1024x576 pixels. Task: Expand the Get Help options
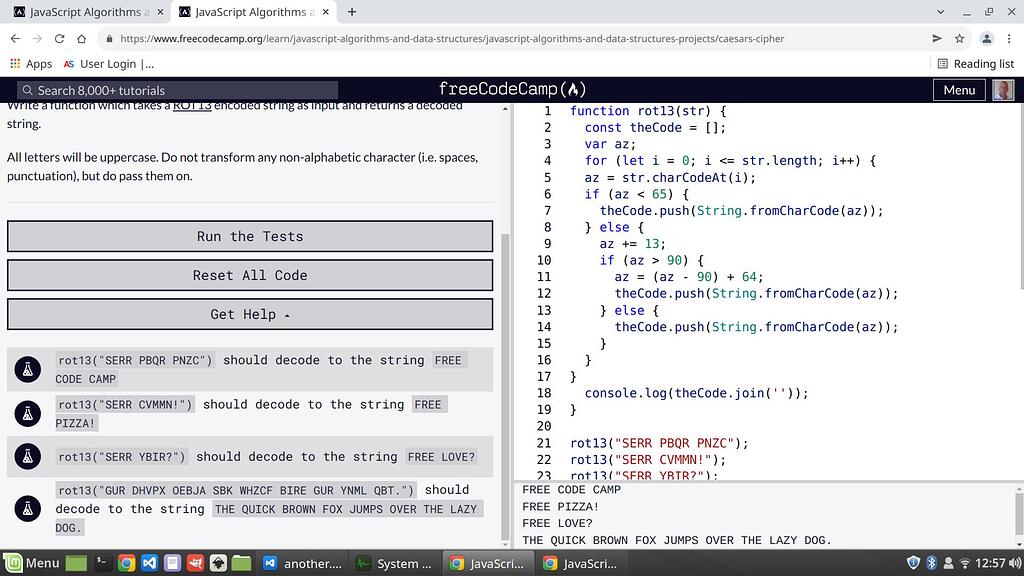click(x=249, y=313)
